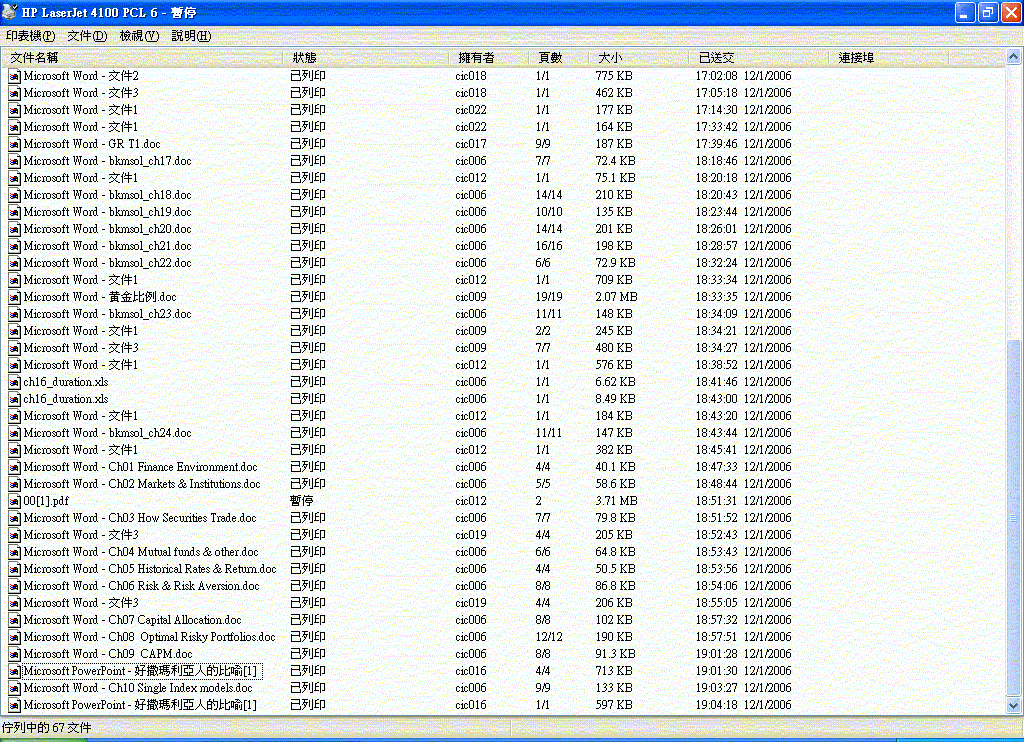This screenshot has height=742, width=1024.
Task: Sort by 頁數 column header
Action: click(558, 58)
